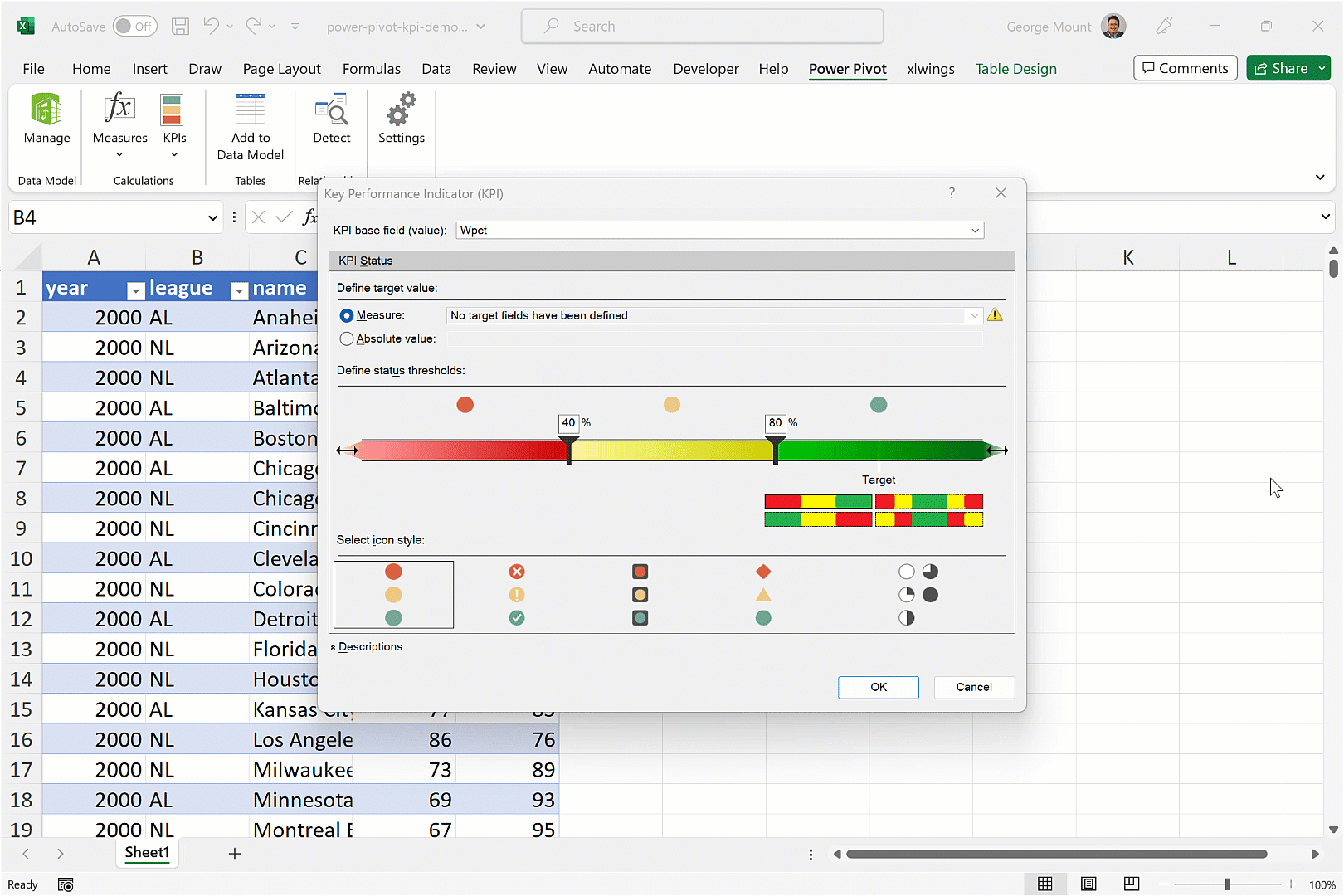Click Add to Data Model icon
1344x896 pixels.
coord(250,110)
